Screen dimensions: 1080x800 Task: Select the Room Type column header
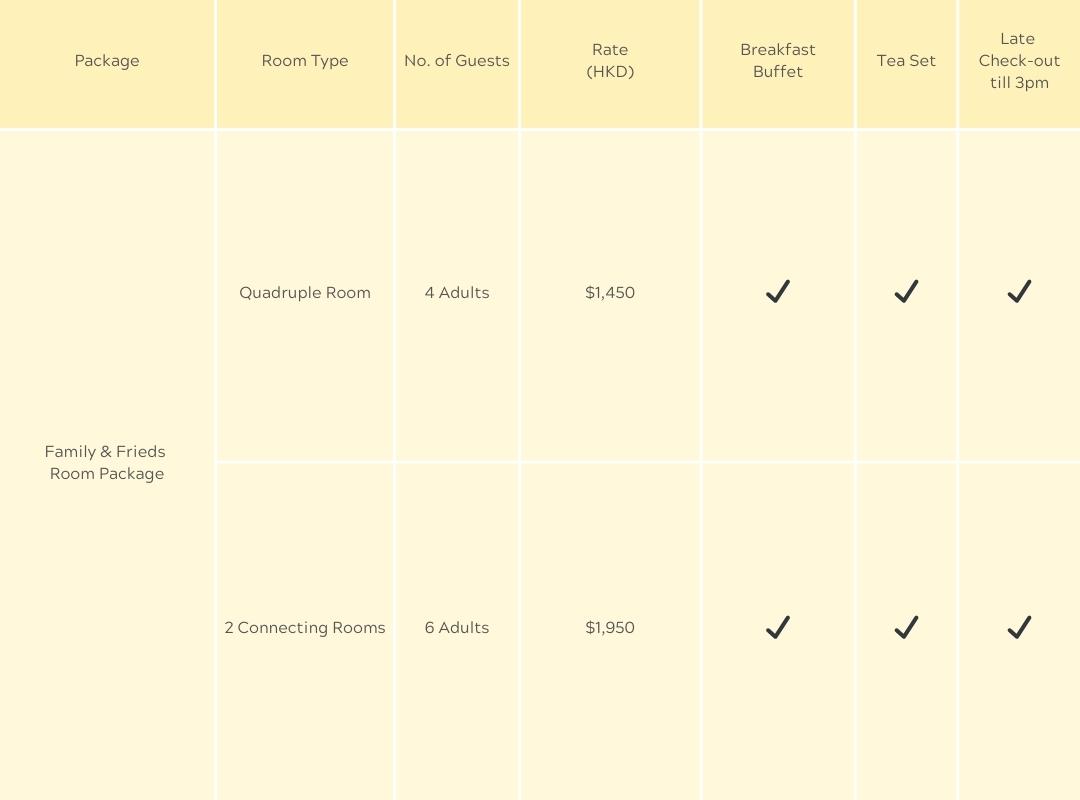pos(305,61)
